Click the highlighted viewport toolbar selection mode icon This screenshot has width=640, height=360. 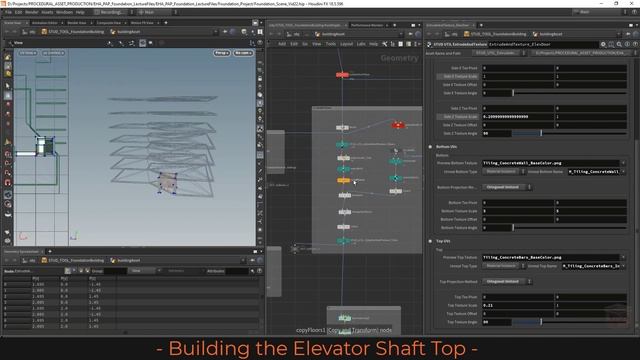tap(142, 43)
